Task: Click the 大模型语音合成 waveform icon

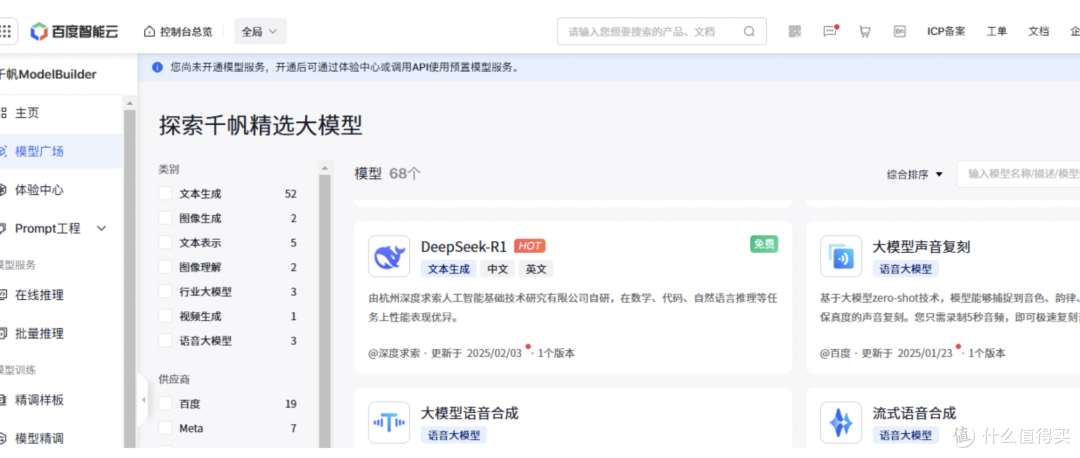Action: click(x=389, y=422)
